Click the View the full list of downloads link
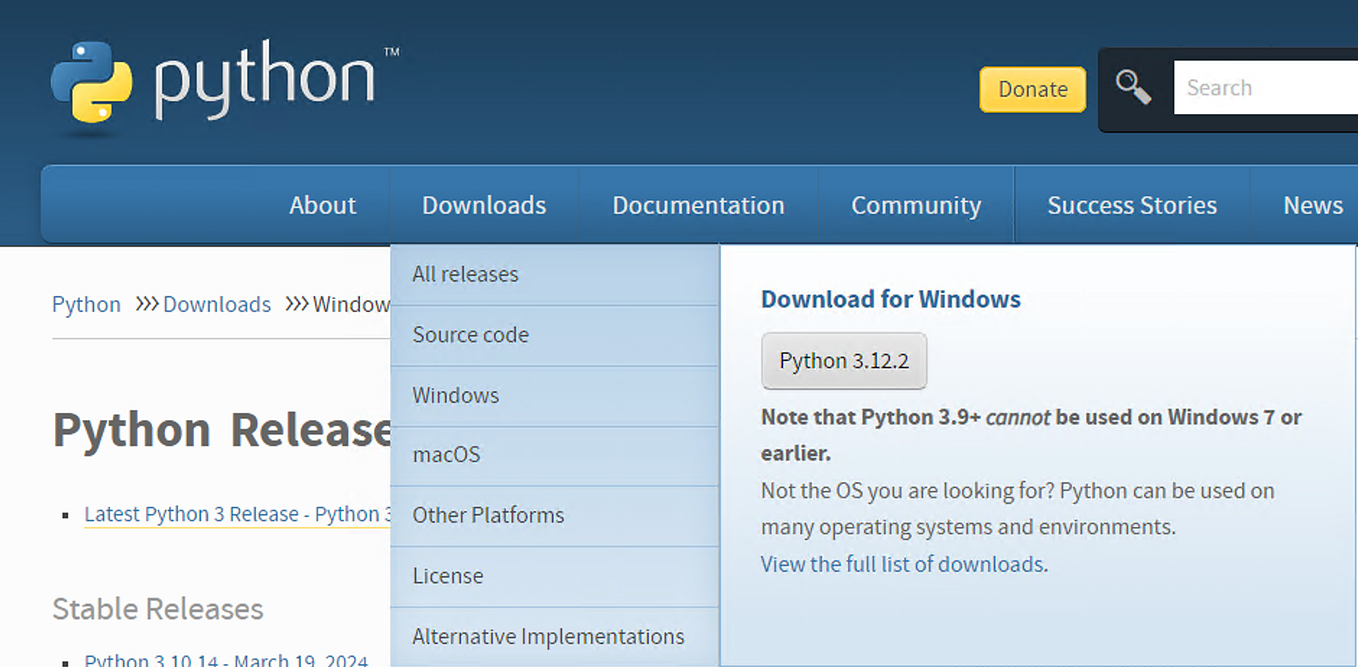This screenshot has height=667, width=1358. [902, 563]
